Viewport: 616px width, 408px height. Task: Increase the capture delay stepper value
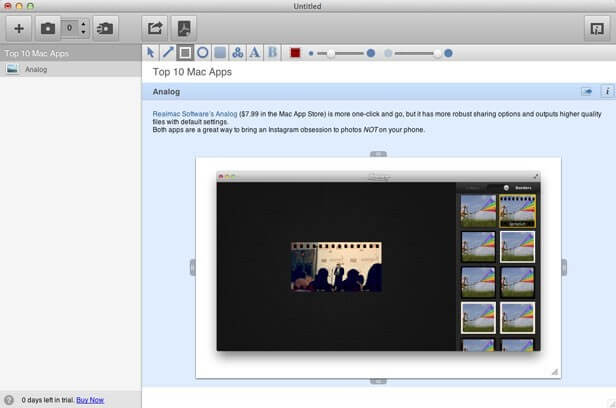point(83,24)
